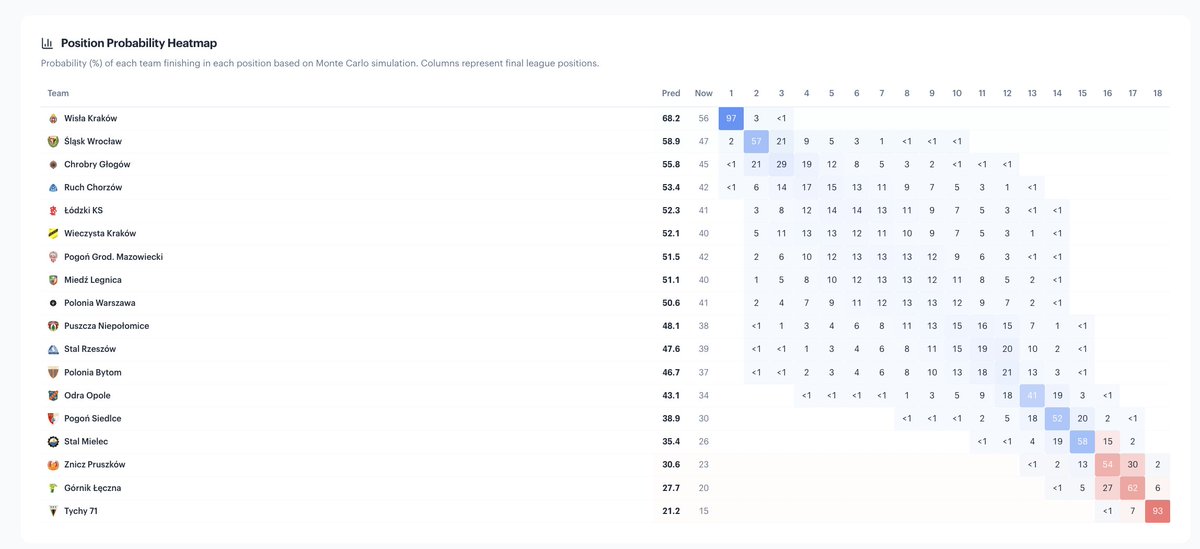Click the Pred column header
Viewport: 1200px width, 549px height.
pos(671,93)
